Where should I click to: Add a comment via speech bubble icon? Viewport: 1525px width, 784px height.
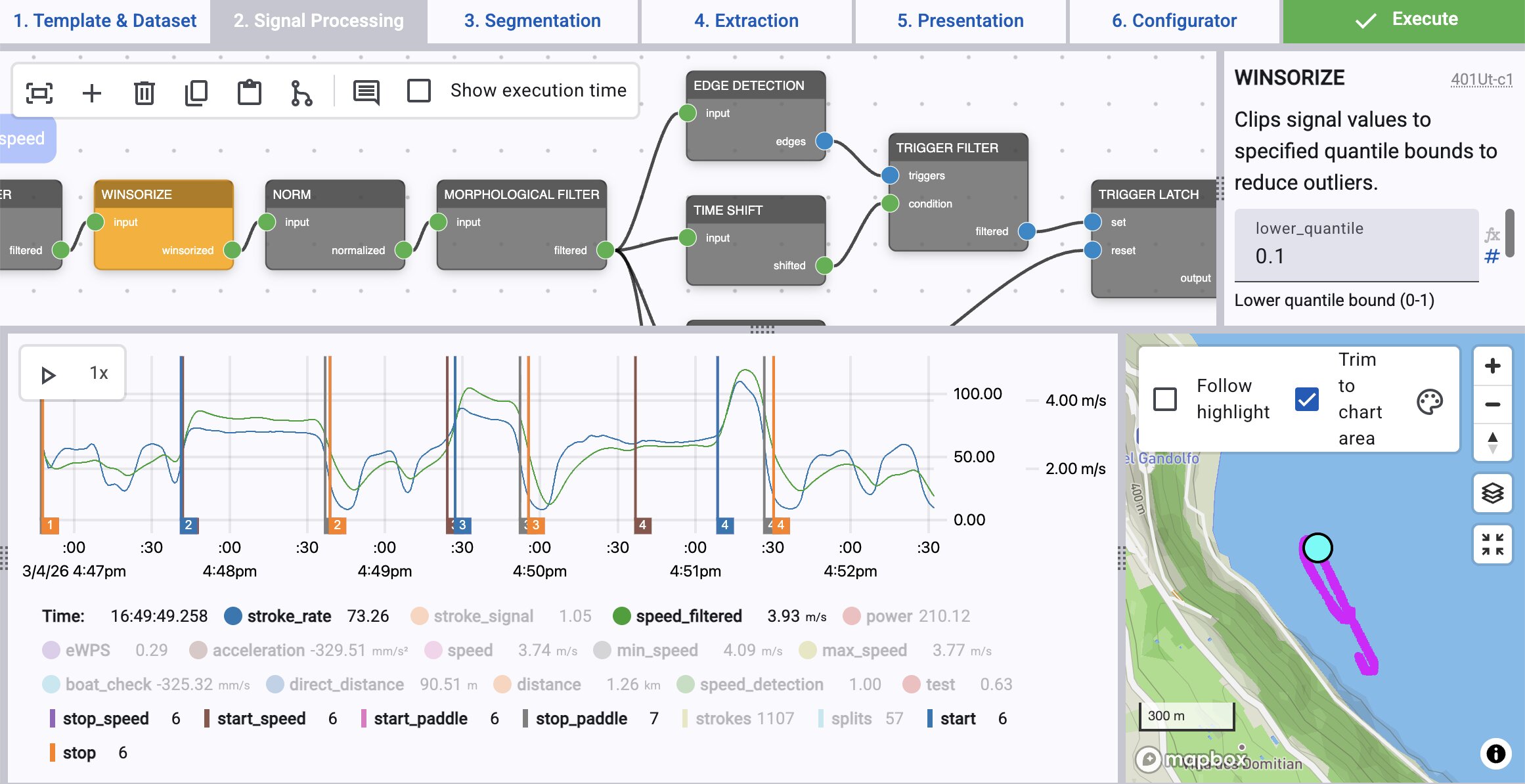click(x=366, y=93)
